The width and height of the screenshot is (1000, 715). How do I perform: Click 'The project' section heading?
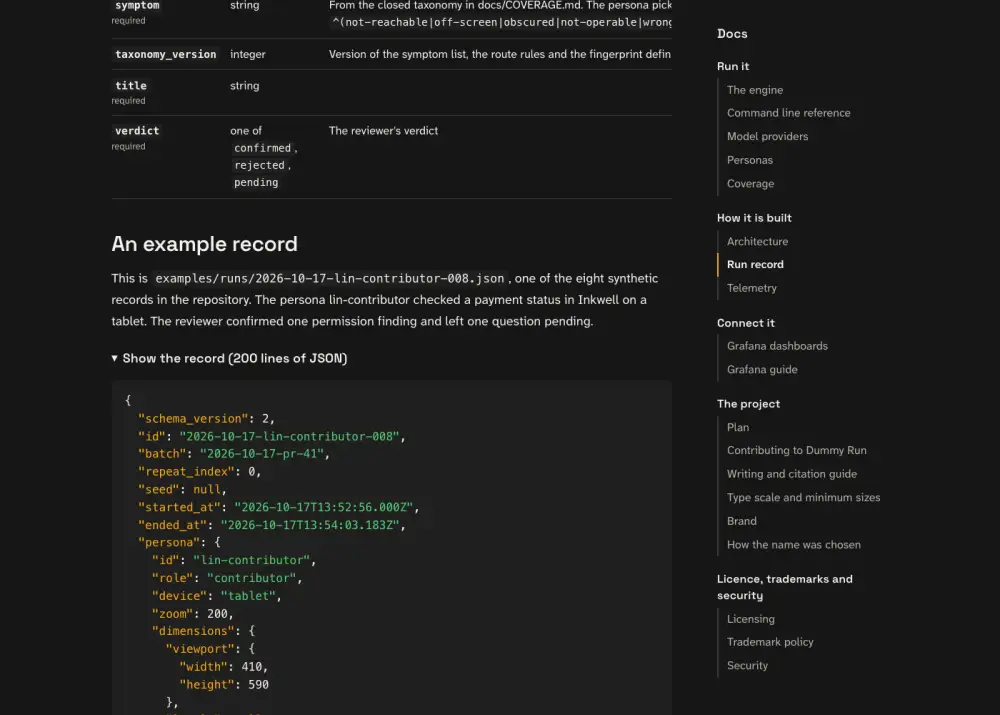pos(748,404)
